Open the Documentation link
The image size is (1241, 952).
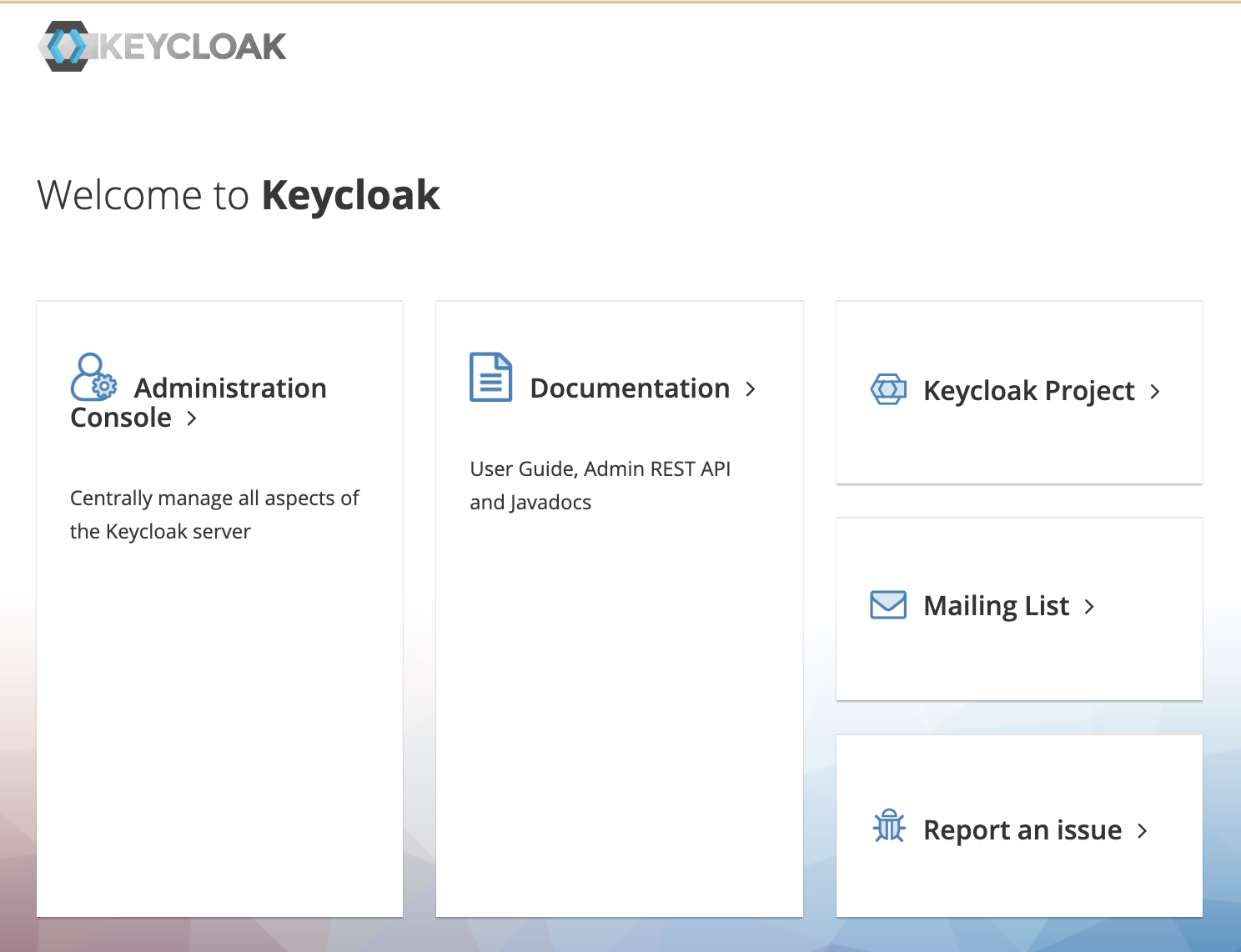point(630,388)
